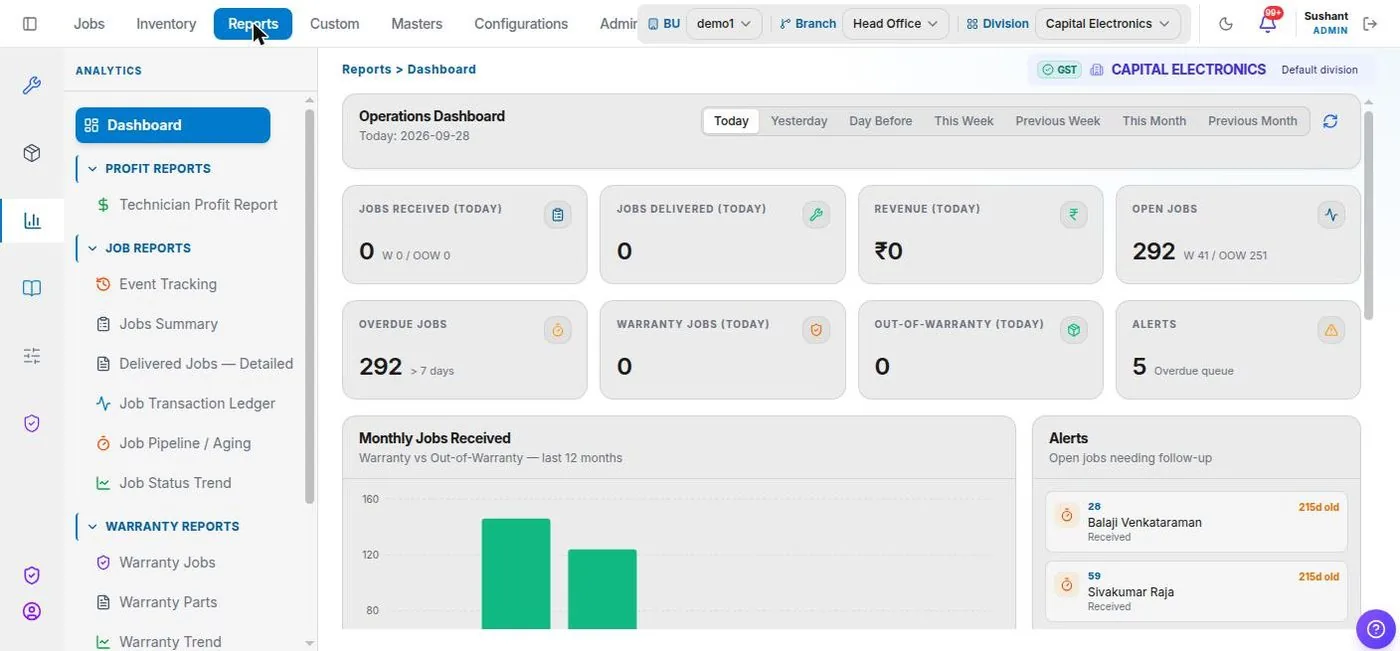Open the BU demo1 dropdown
Image resolution: width=1400 pixels, height=651 pixels.
[724, 23]
